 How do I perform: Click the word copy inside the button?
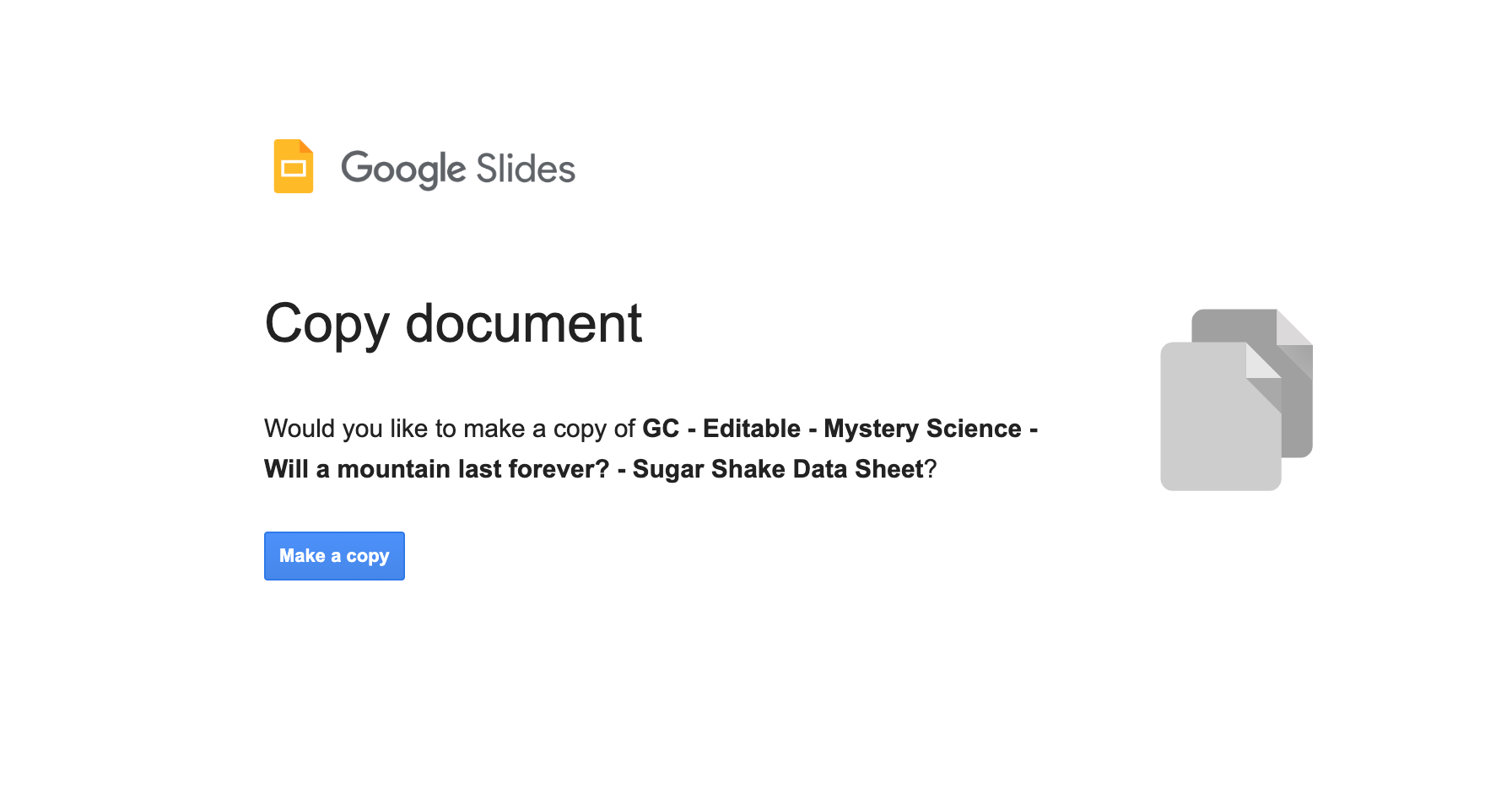click(x=368, y=556)
